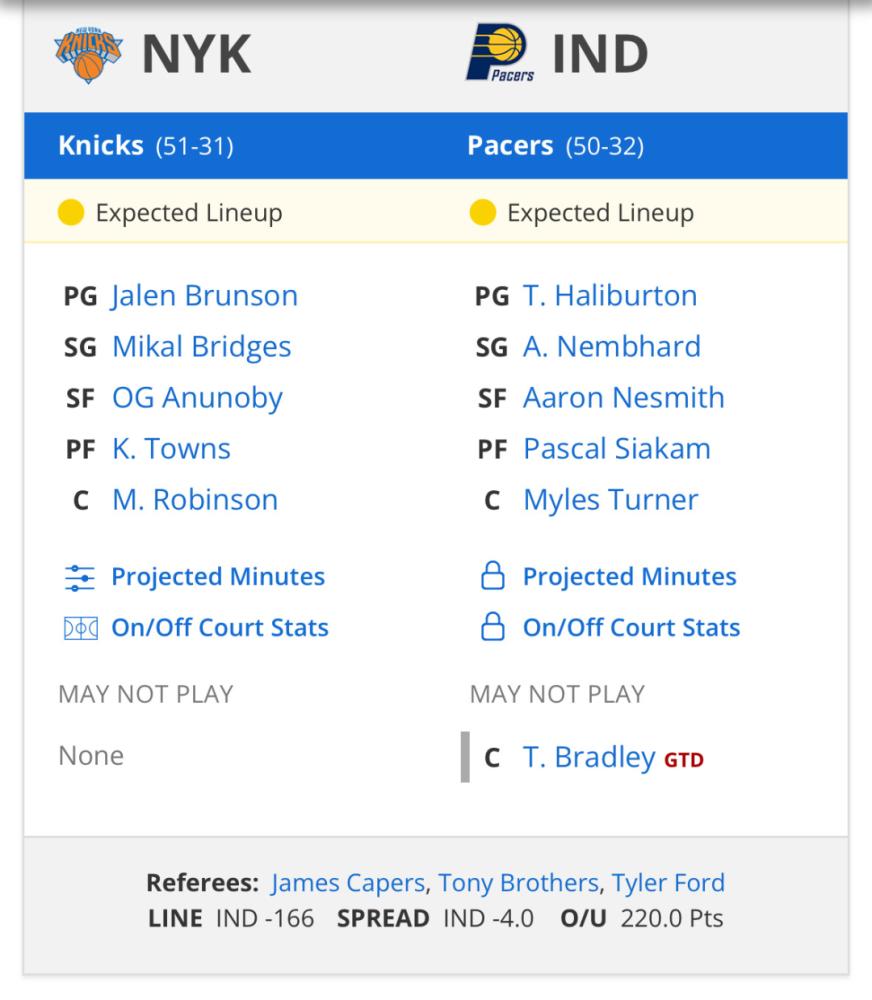Open Knicks On/Off Court Stats
The height and width of the screenshot is (1000, 872).
(220, 628)
